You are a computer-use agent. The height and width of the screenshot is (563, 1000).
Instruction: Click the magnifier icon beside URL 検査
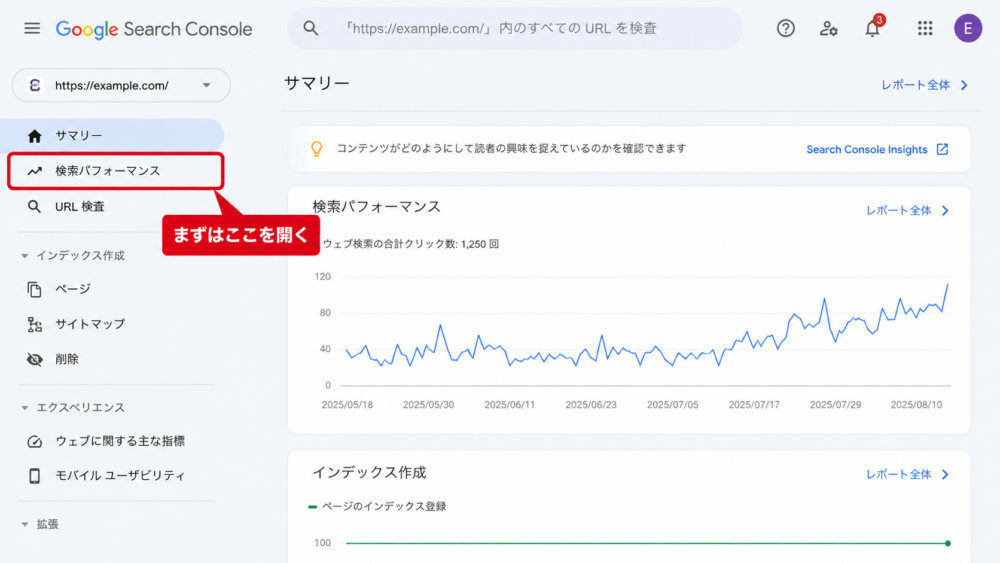(x=34, y=207)
